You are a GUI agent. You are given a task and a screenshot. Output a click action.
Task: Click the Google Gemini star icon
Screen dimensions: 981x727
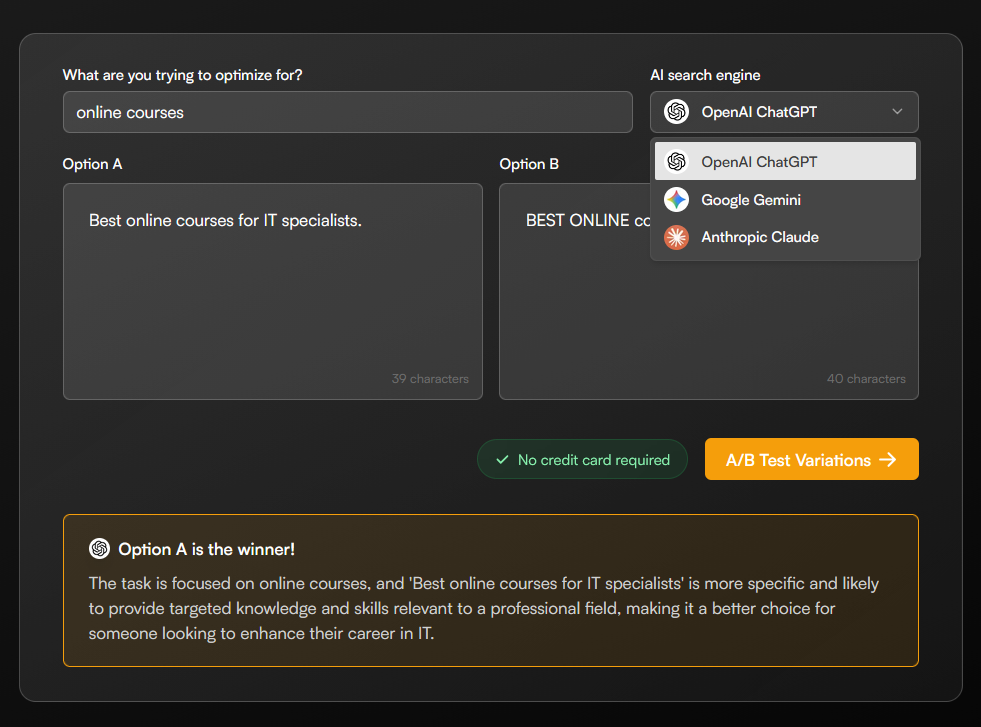point(677,200)
